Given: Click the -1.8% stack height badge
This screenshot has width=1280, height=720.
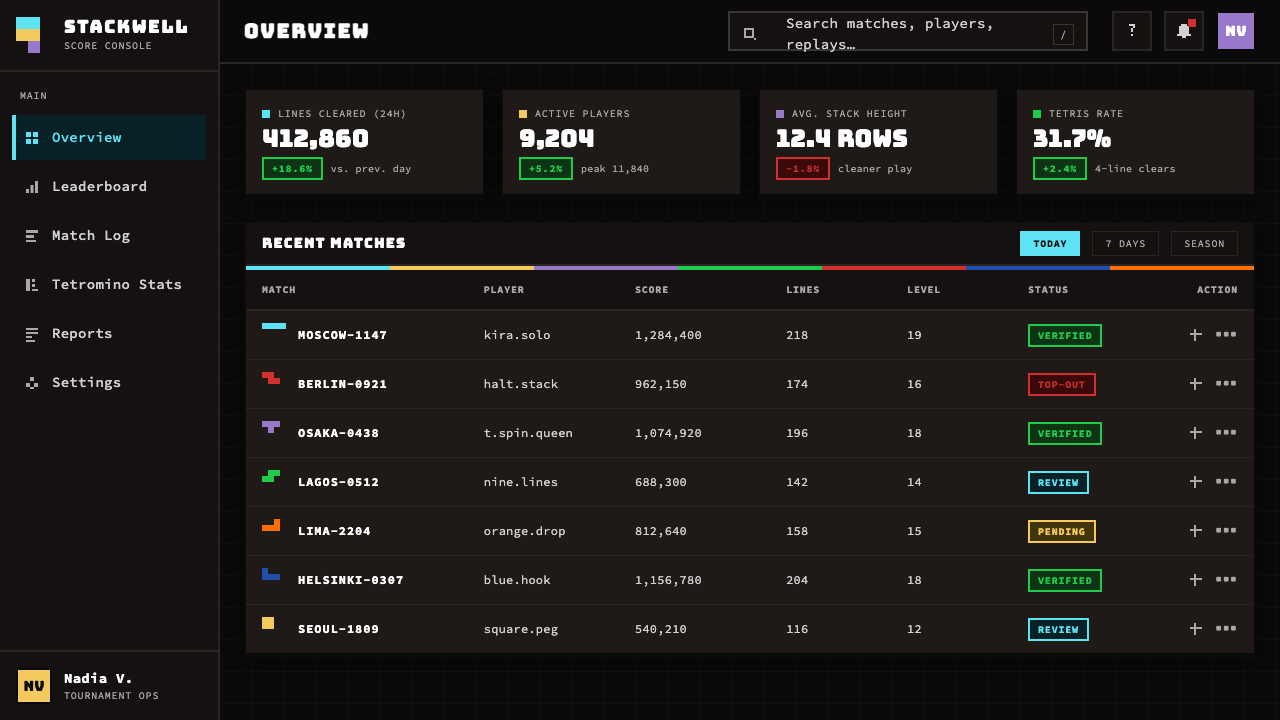Looking at the screenshot, I should pyautogui.click(x=803, y=168).
